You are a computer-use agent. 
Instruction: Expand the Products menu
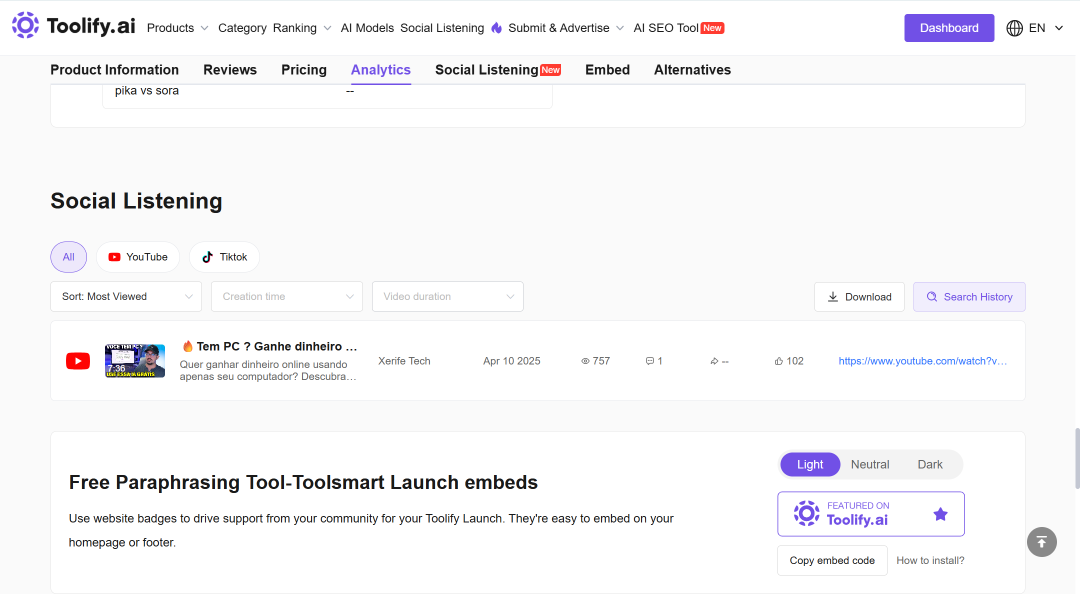178,28
